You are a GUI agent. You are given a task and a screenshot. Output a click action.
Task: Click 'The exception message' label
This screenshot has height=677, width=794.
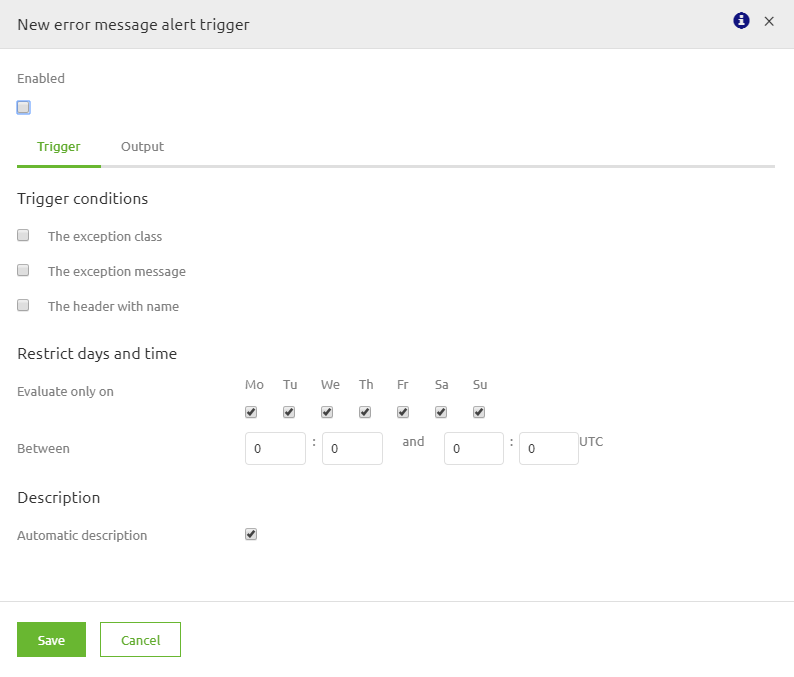pos(117,271)
